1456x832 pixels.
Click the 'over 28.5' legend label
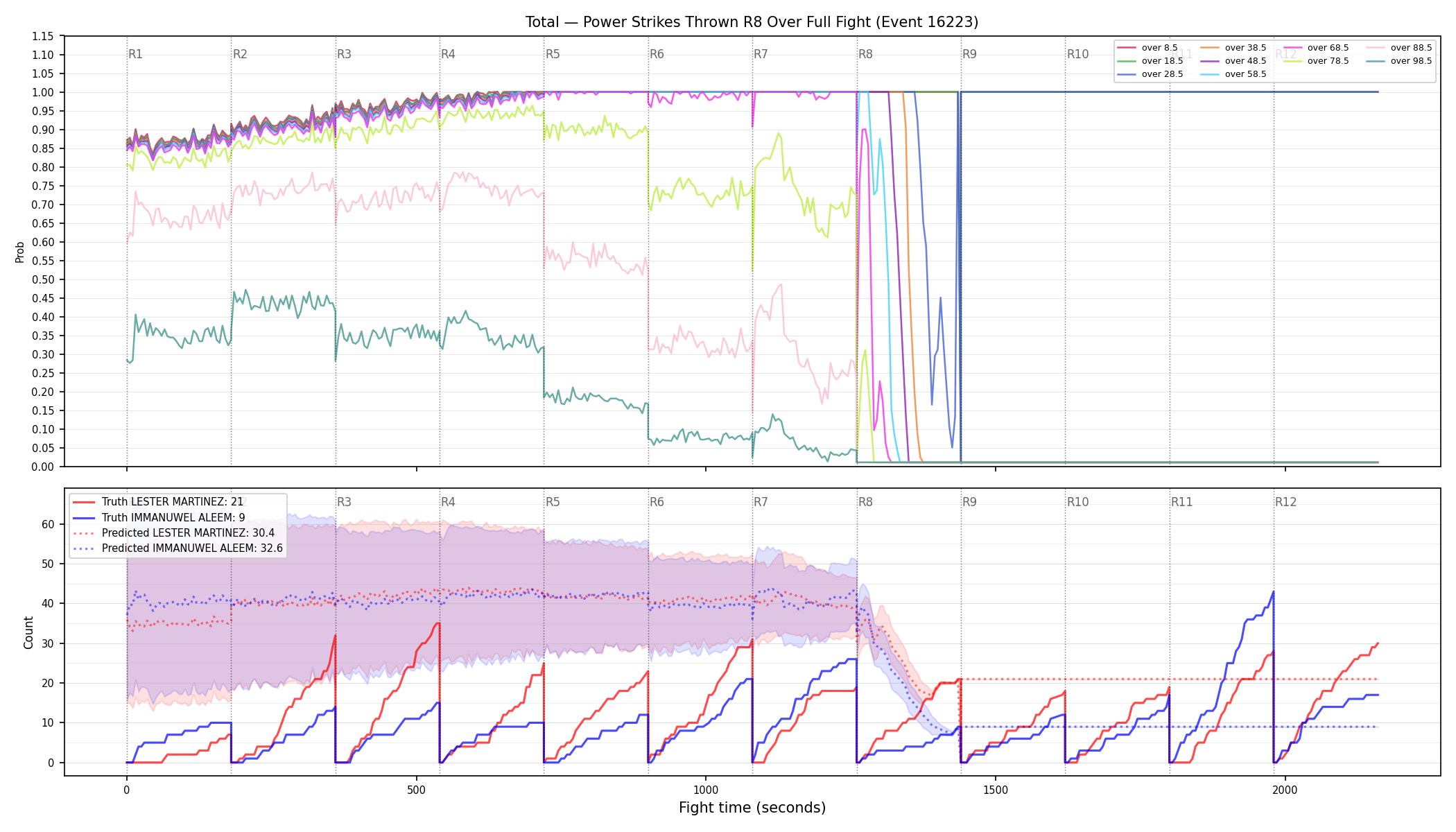click(x=1162, y=74)
